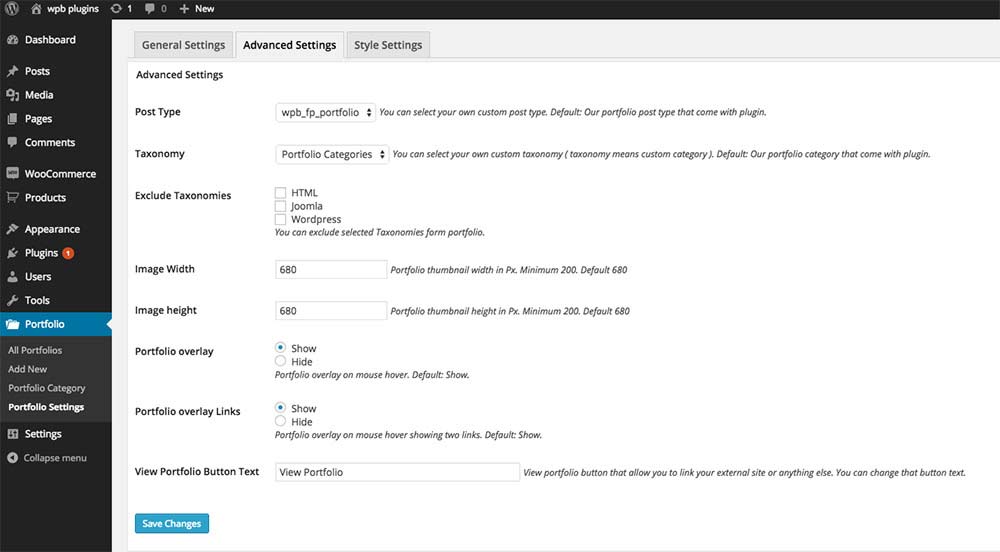This screenshot has height=552, width=1000.
Task: Click the Save Changes button
Action: click(x=172, y=523)
